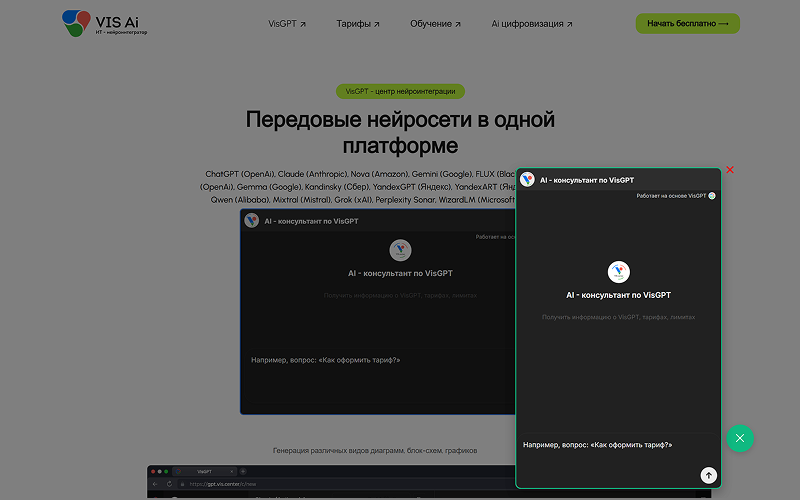Screen dimensions: 800x500
Task: Click the small globe icon by 'Работает на основе VisGPT'
Action: [712, 196]
